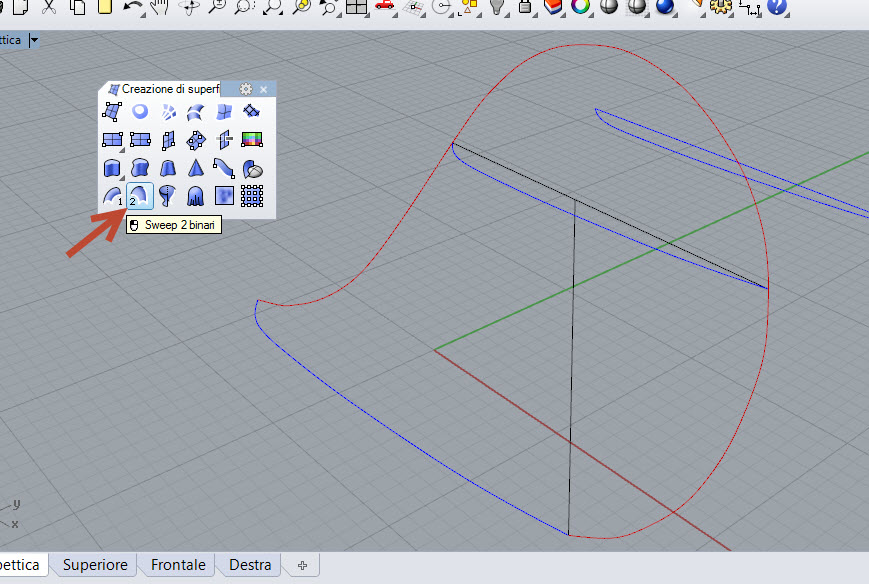Open the surface panel gear options
The height and width of the screenshot is (584, 869).
[x=246, y=89]
